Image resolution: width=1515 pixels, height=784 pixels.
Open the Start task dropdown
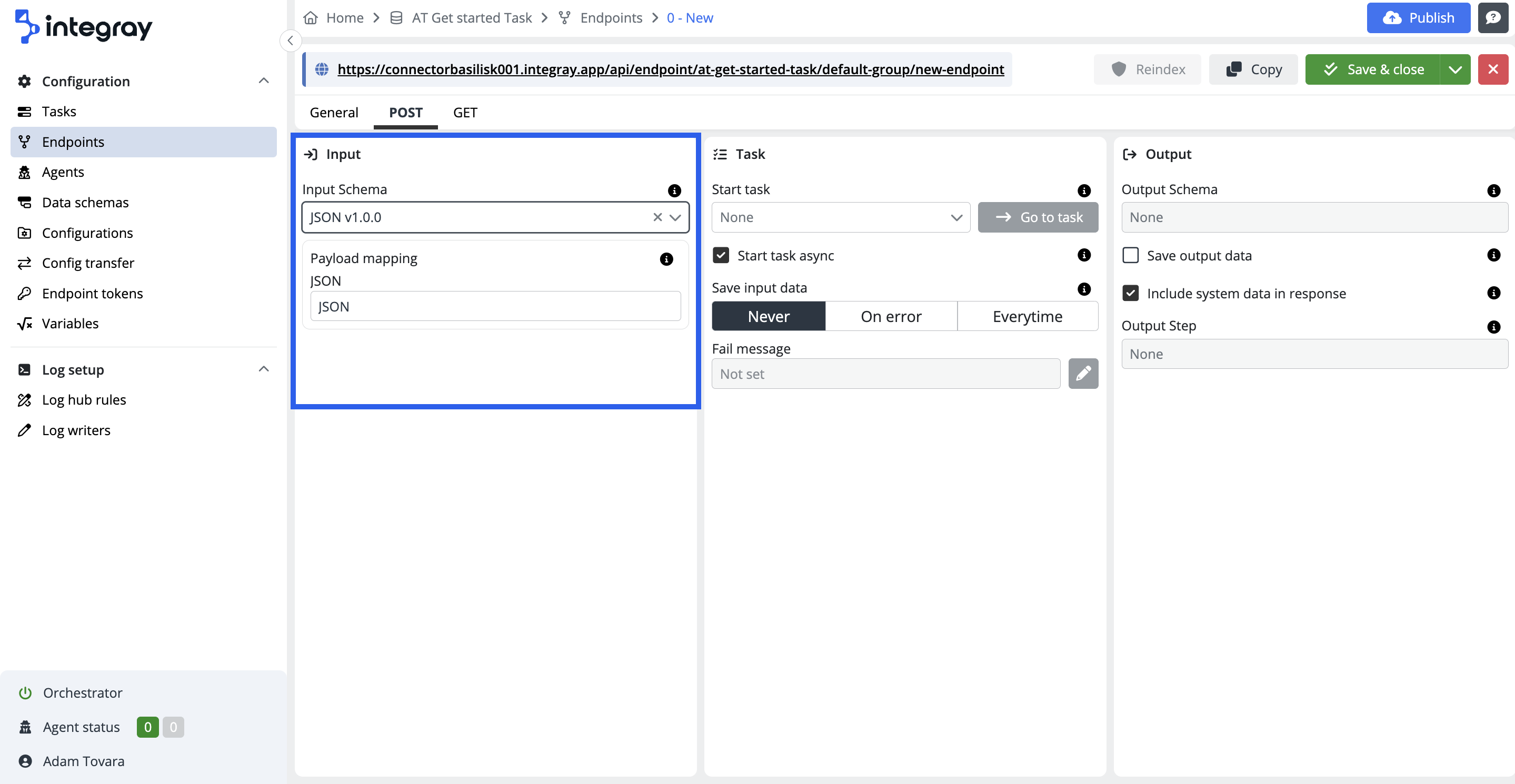pos(841,217)
